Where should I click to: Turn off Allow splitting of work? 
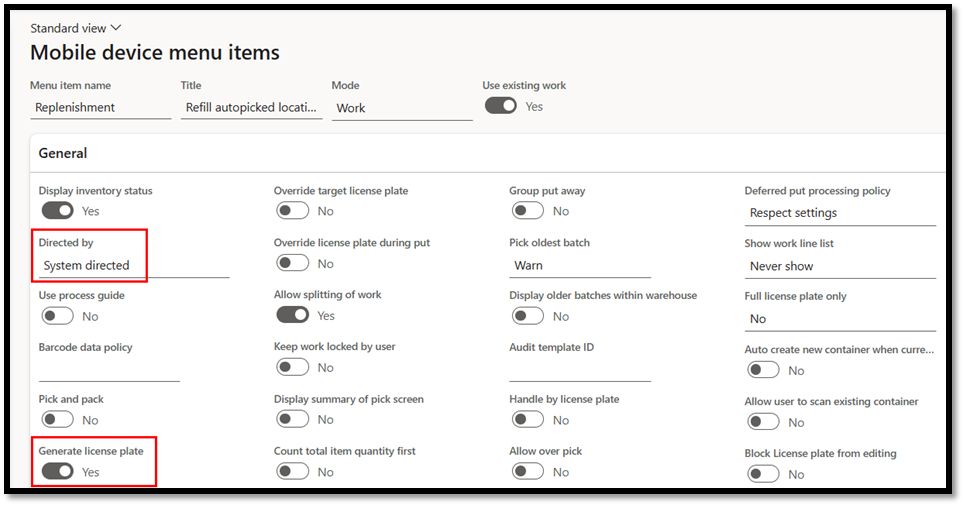[x=292, y=315]
